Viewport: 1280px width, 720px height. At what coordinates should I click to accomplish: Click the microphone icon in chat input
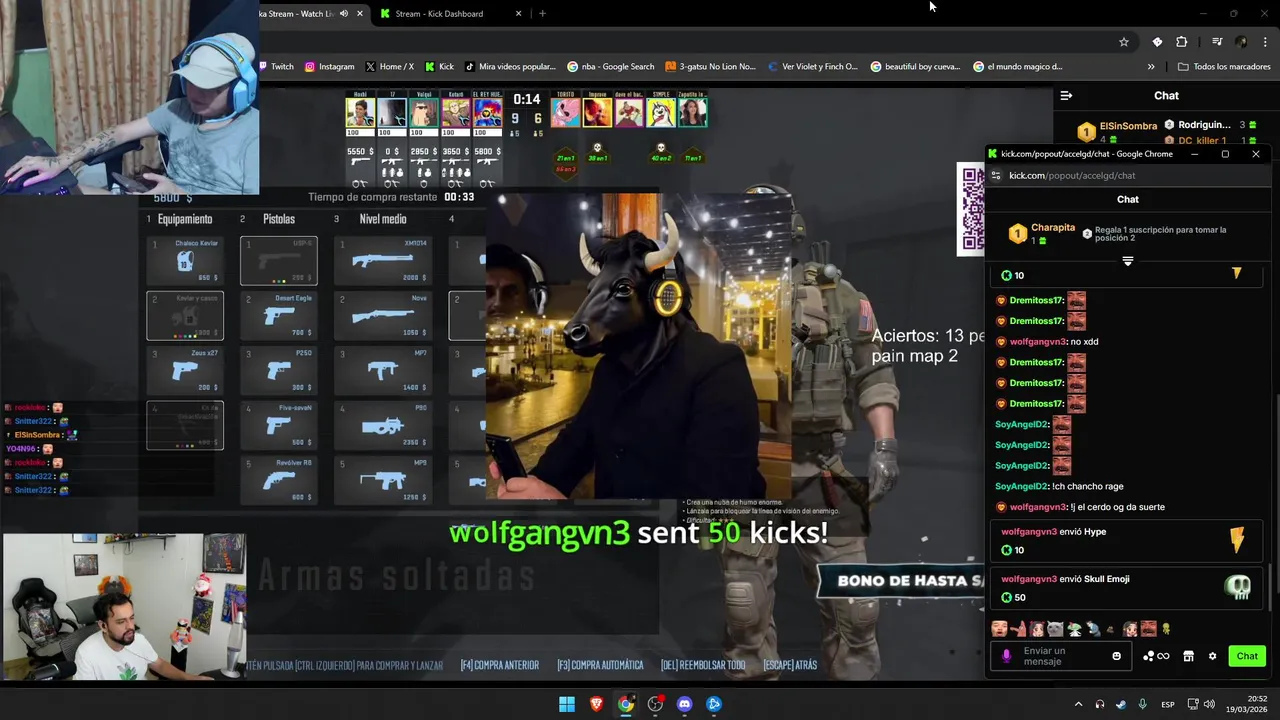(1006, 656)
